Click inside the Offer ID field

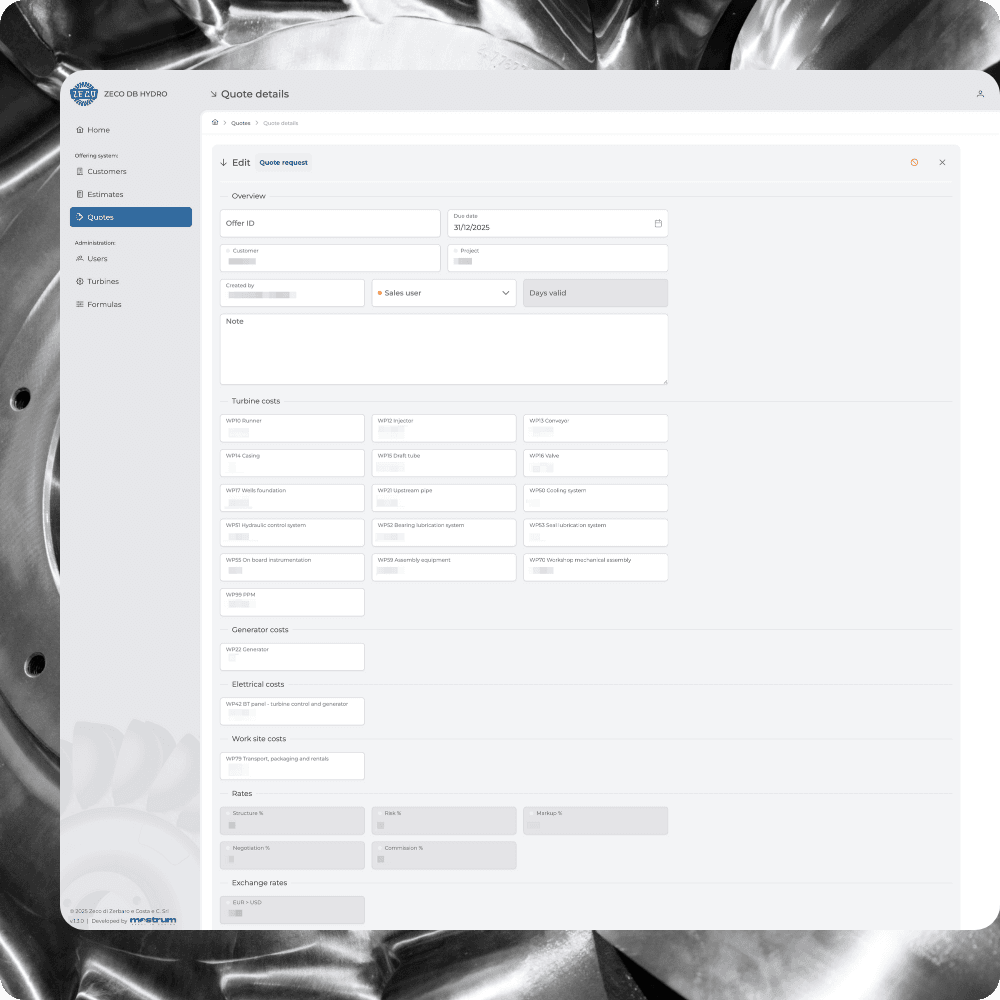click(x=330, y=223)
